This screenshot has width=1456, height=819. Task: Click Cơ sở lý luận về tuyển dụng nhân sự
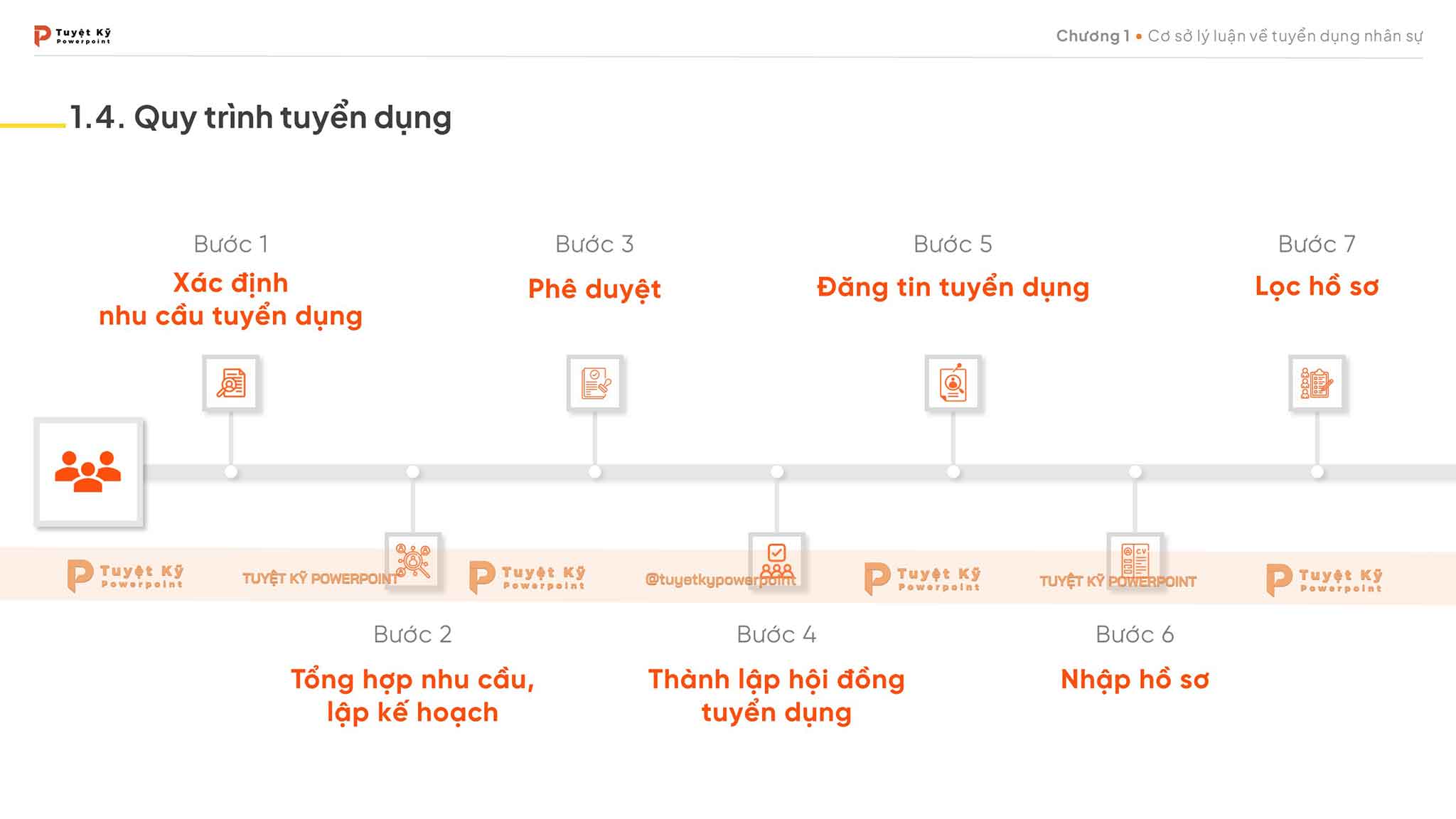(x=1285, y=36)
